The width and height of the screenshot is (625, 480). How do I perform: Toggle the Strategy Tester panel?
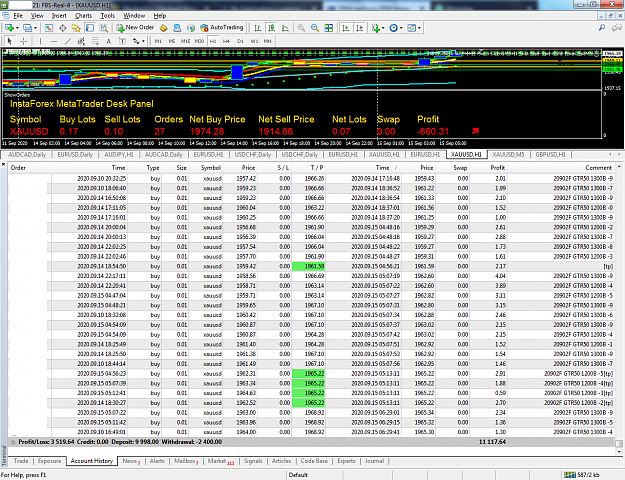pos(104,28)
